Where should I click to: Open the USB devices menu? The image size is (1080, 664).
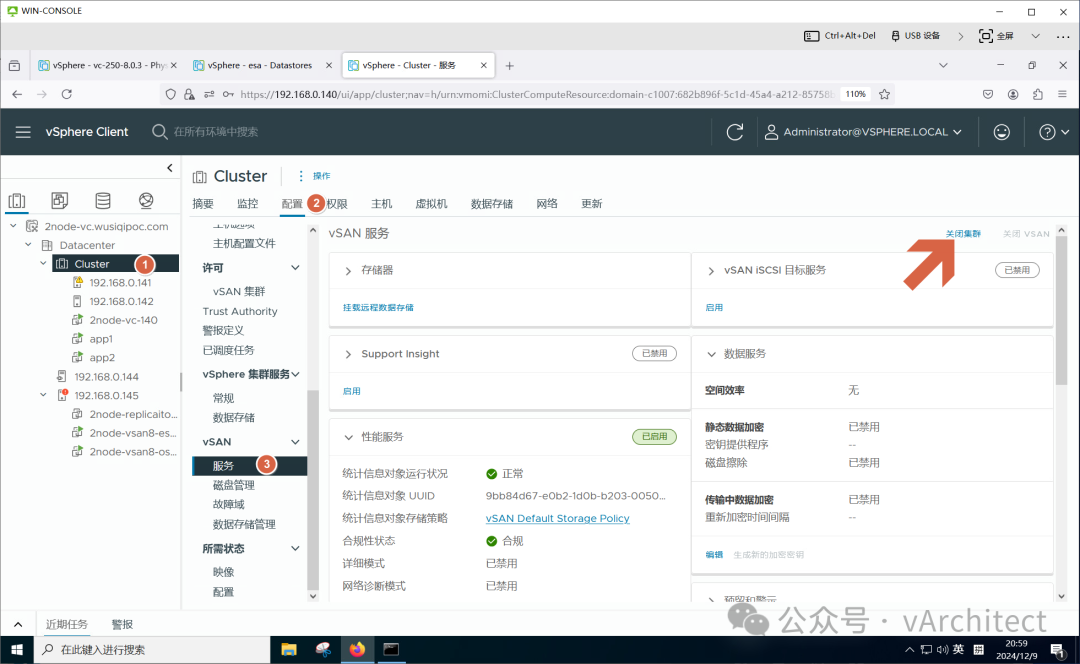point(915,36)
